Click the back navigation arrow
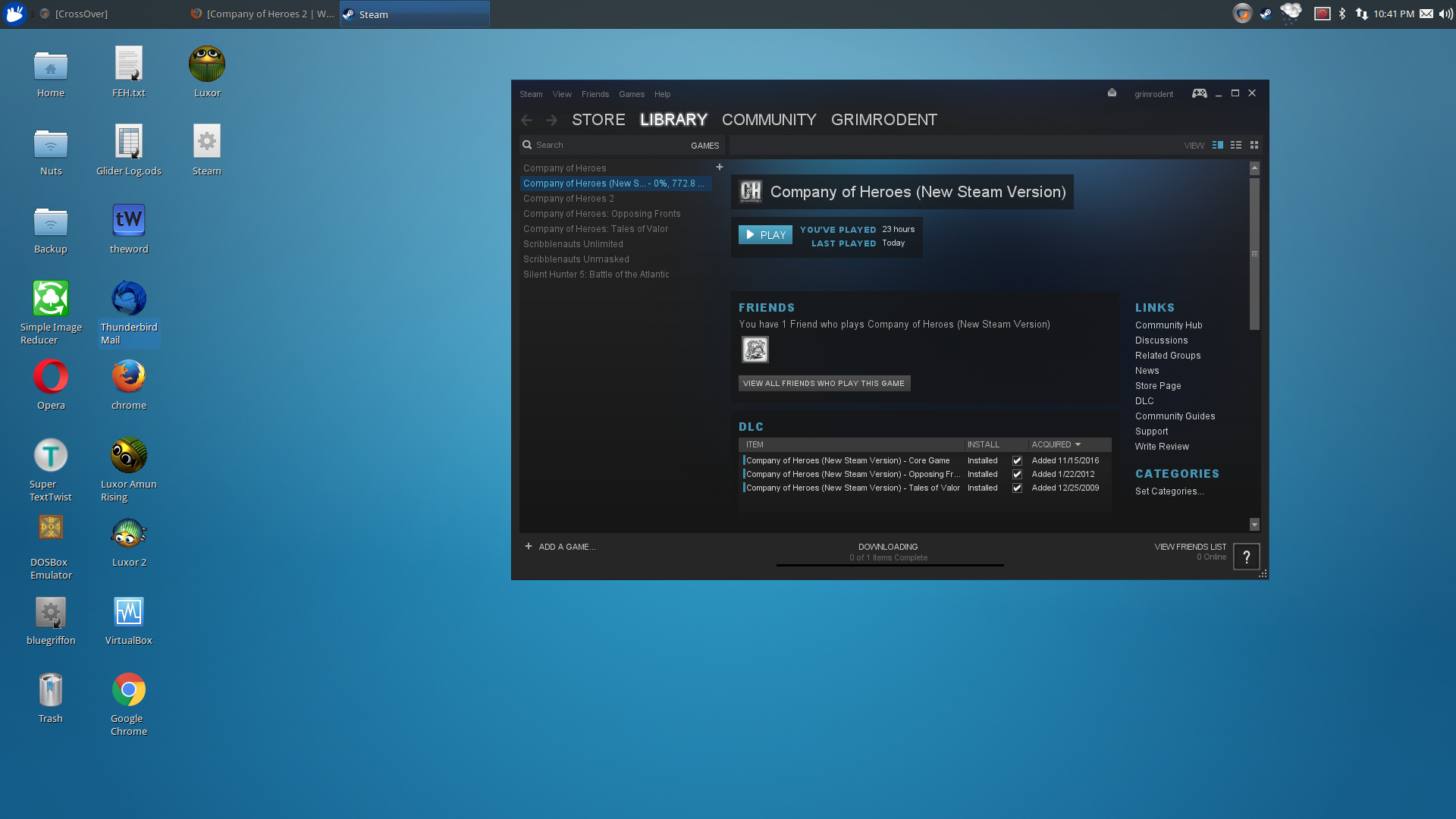This screenshot has width=1456, height=819. [x=527, y=120]
